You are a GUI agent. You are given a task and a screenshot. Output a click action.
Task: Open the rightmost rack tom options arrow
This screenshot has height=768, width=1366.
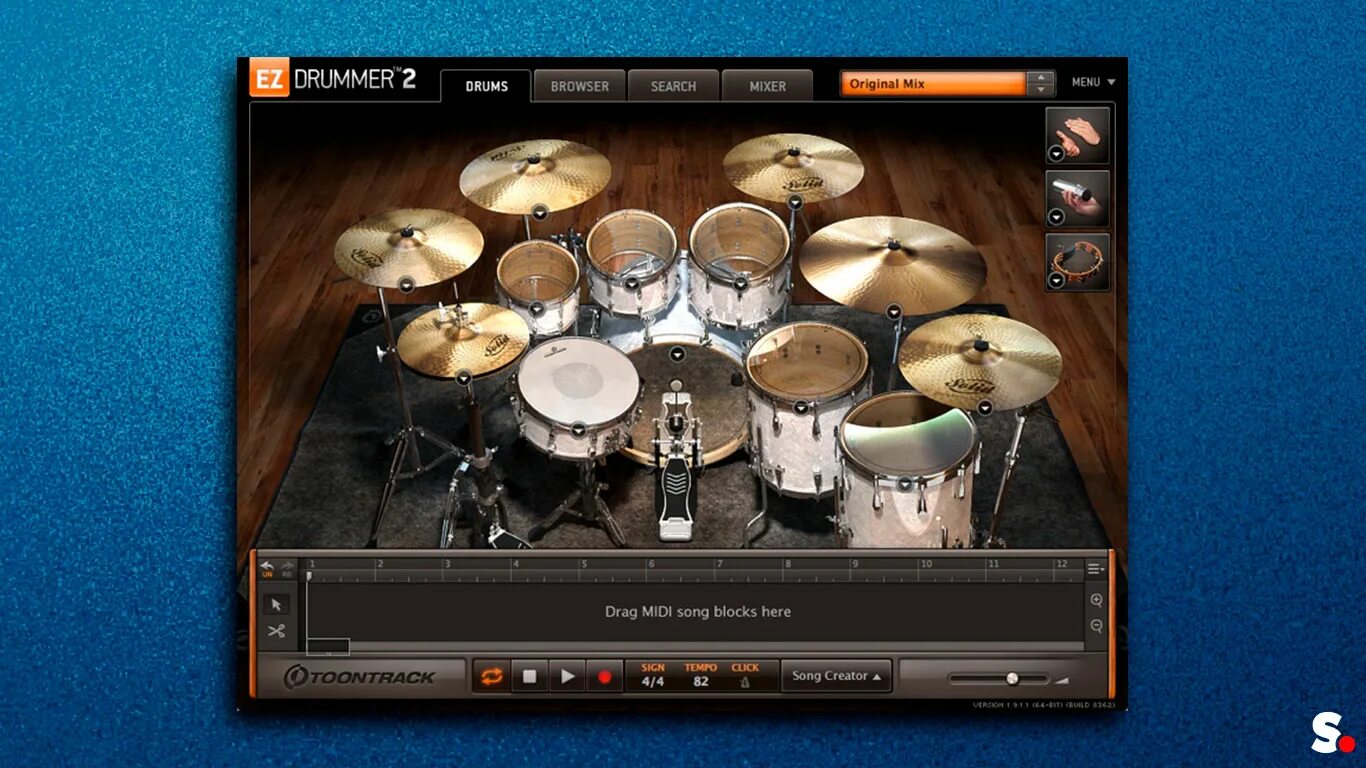[x=740, y=283]
